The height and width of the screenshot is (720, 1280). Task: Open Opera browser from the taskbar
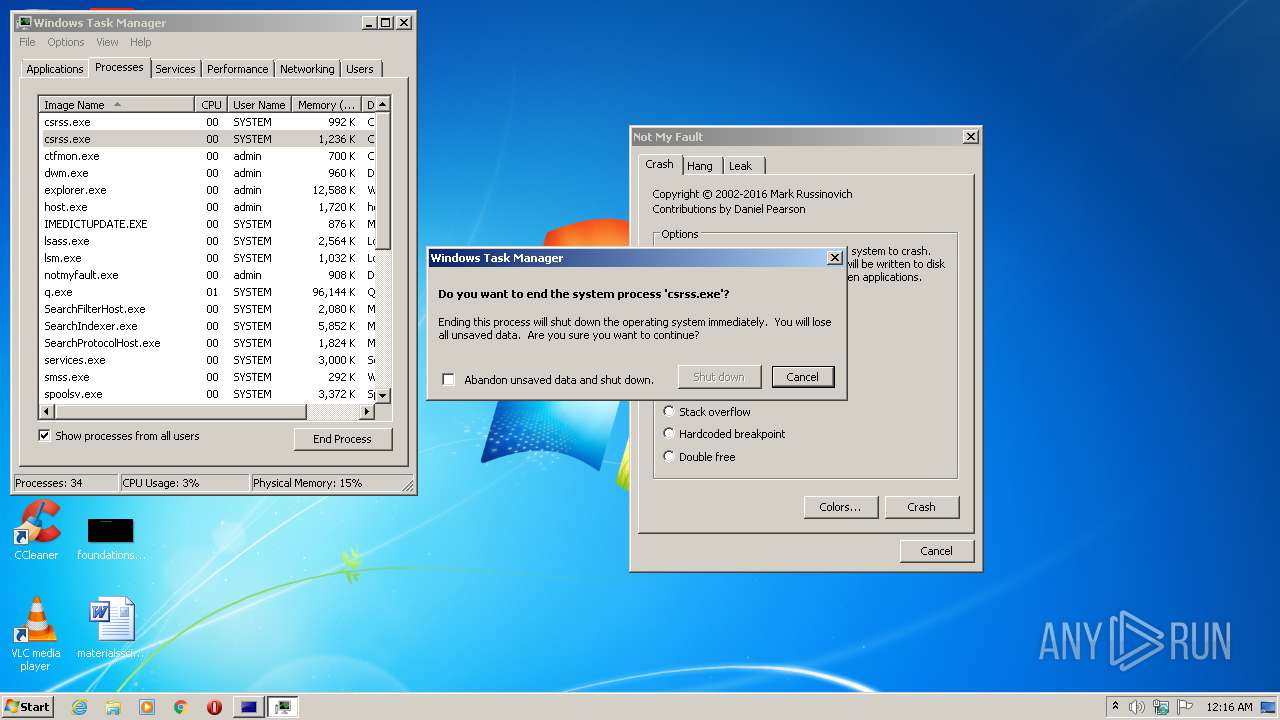click(214, 707)
